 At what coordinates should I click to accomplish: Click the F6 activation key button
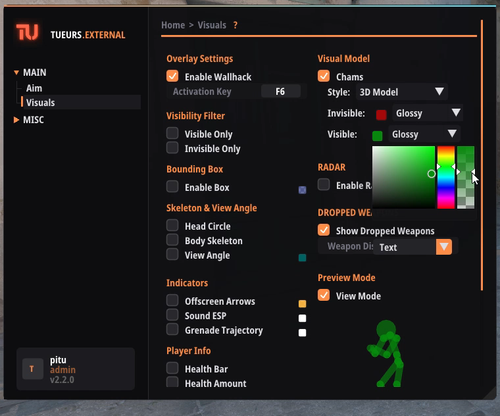tap(281, 91)
